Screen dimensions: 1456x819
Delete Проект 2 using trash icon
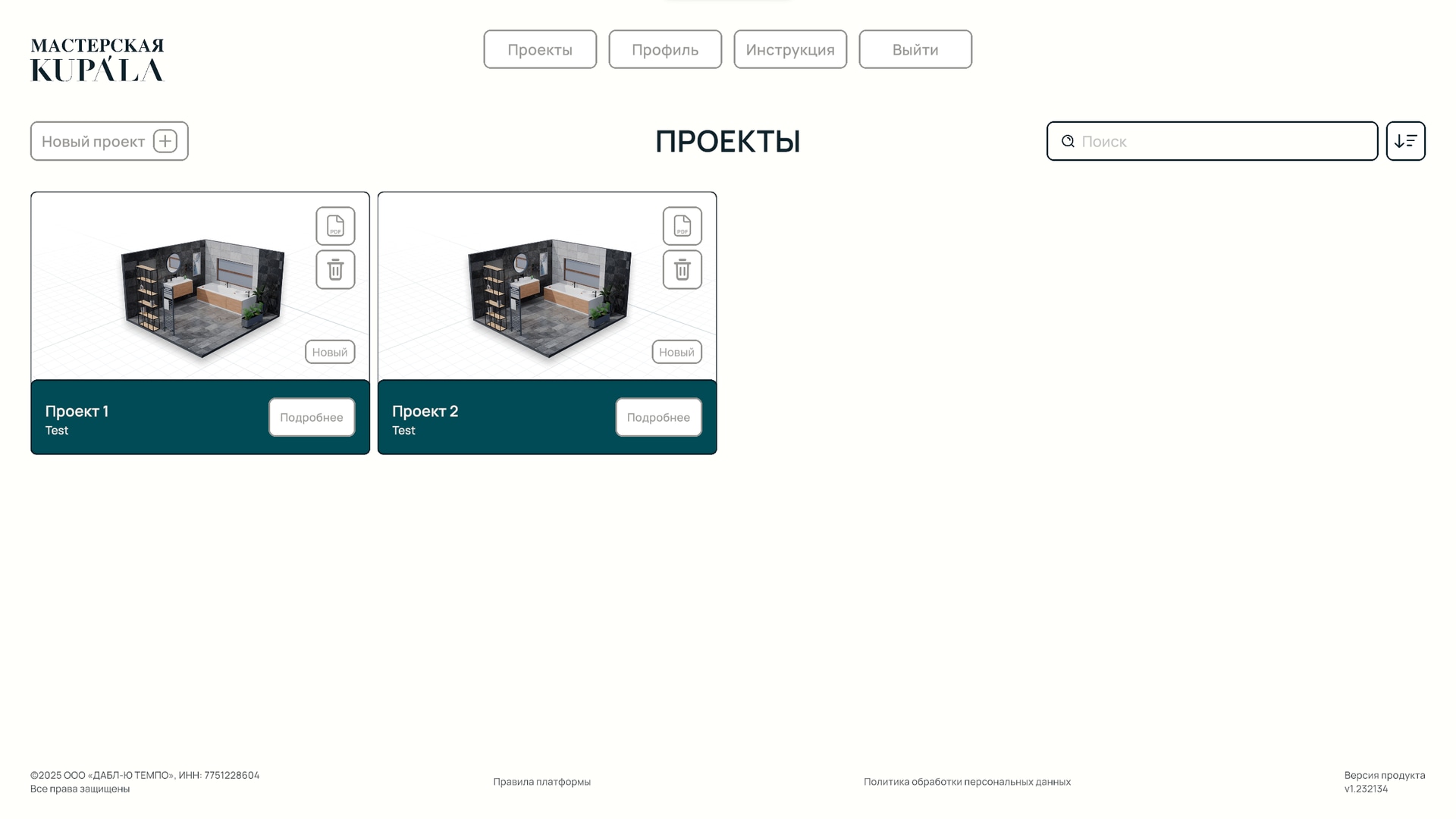pos(682,269)
